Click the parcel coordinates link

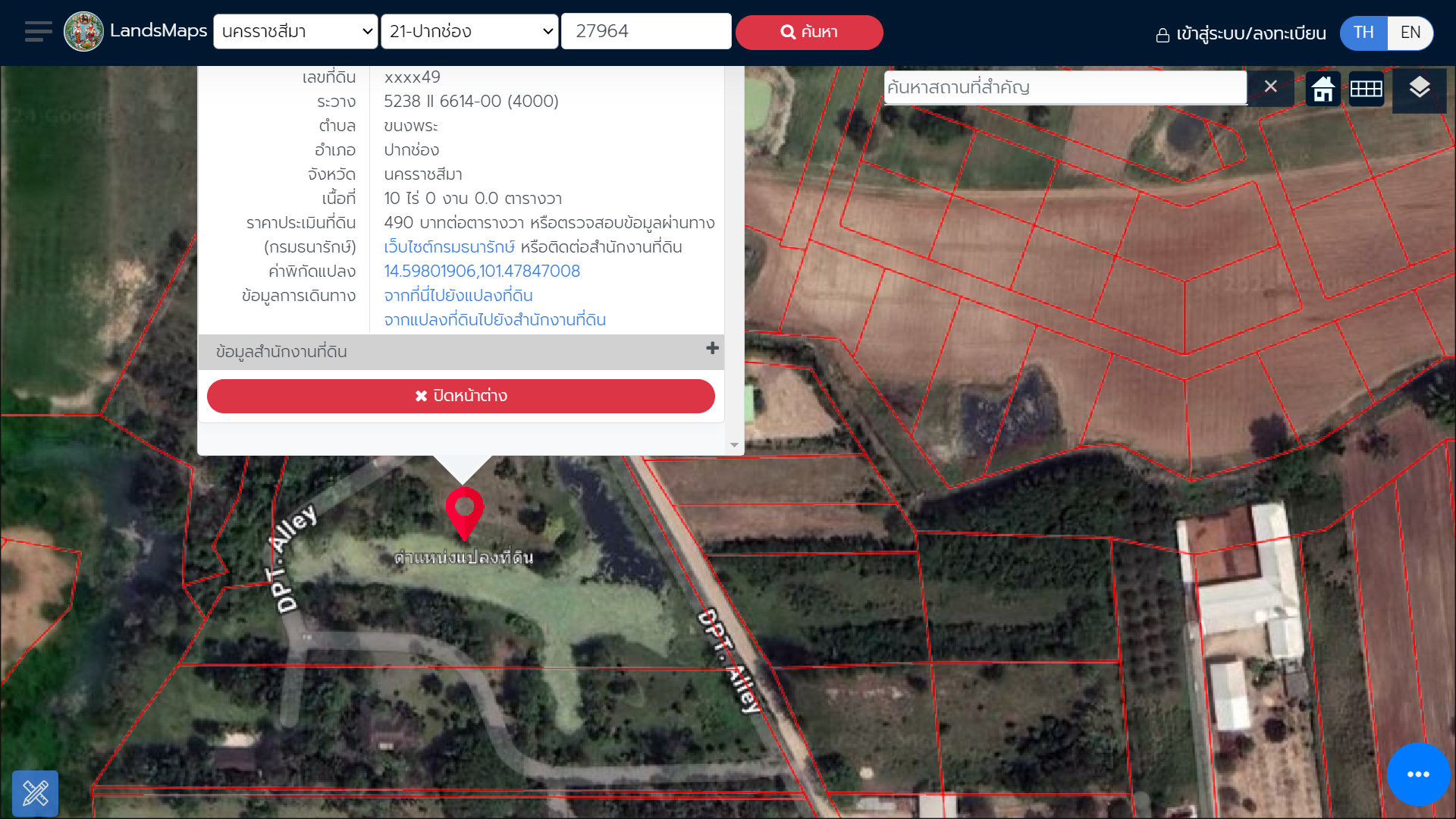pyautogui.click(x=482, y=271)
